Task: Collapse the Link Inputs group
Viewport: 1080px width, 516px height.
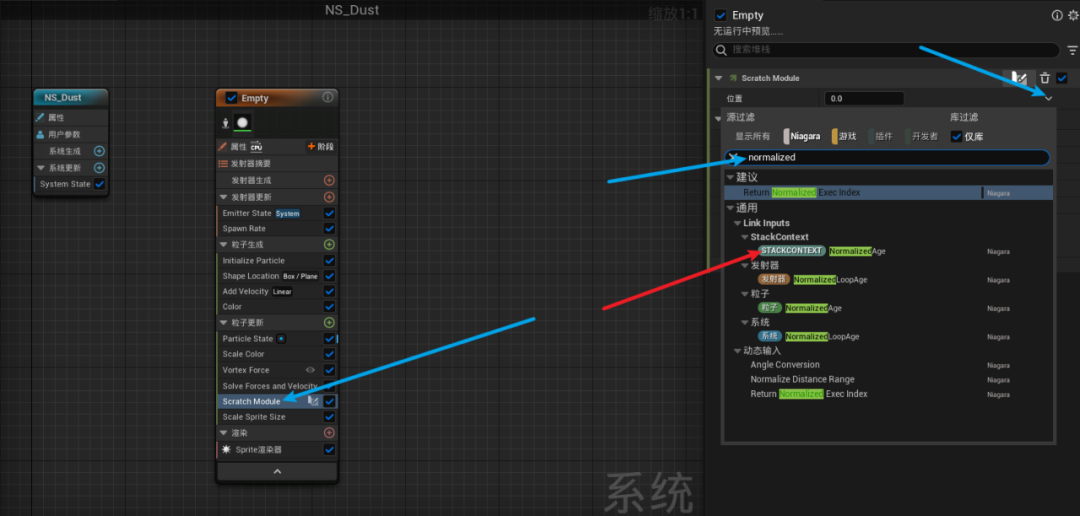Action: pyautogui.click(x=737, y=223)
